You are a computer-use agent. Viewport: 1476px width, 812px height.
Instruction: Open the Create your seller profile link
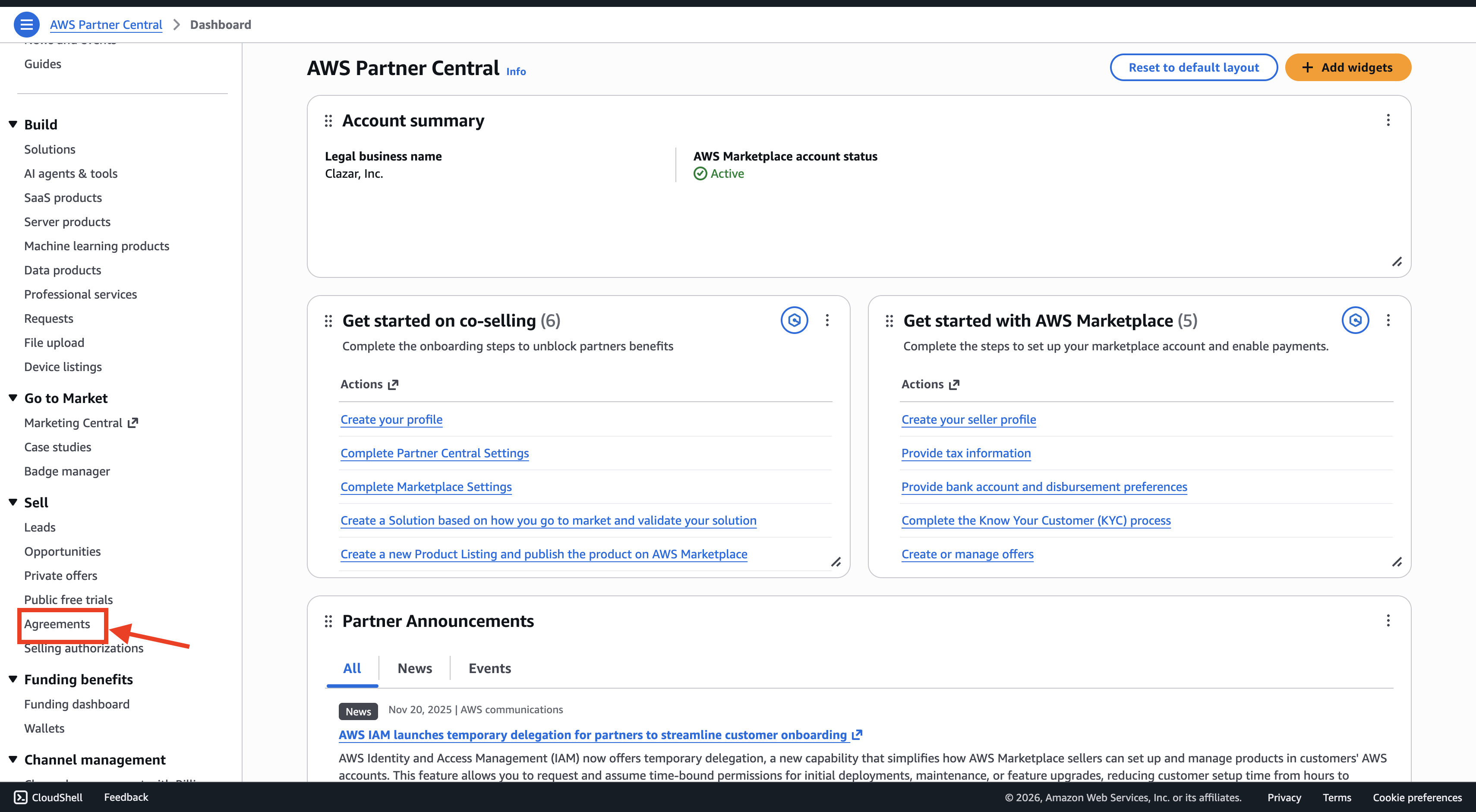click(x=968, y=419)
